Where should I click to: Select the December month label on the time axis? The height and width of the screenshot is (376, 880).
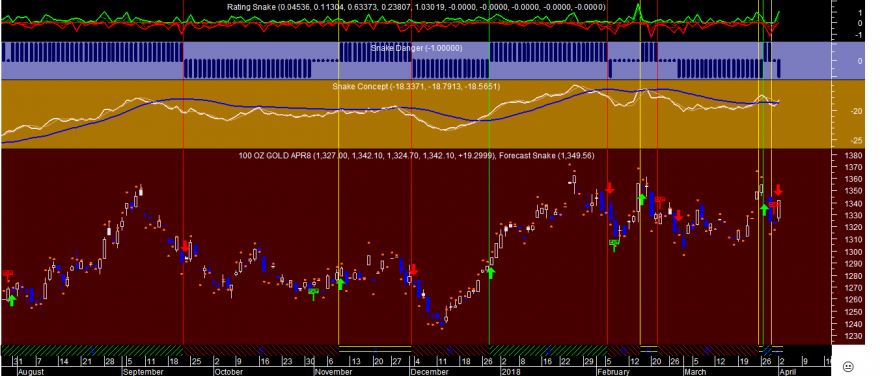click(431, 372)
